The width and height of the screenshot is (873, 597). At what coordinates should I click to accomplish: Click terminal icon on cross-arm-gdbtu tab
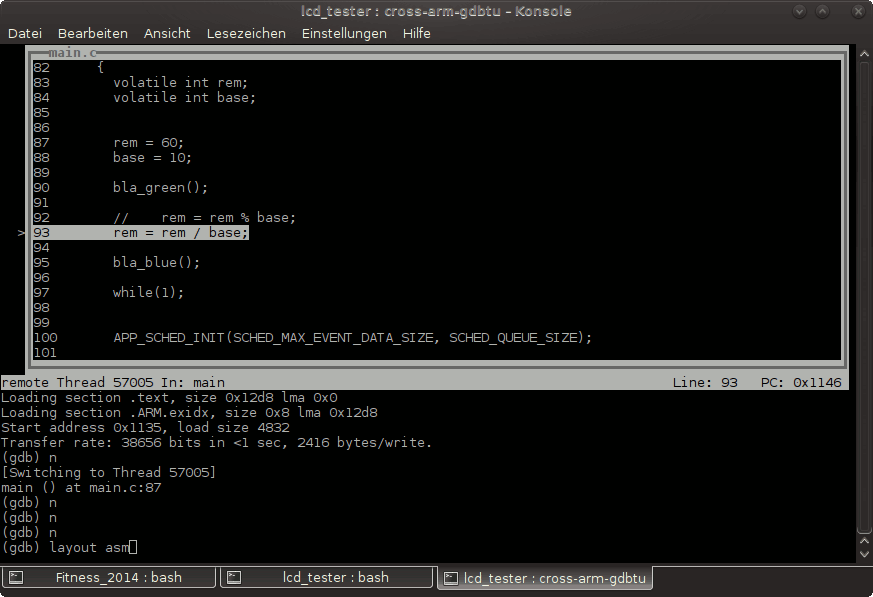(x=450, y=578)
